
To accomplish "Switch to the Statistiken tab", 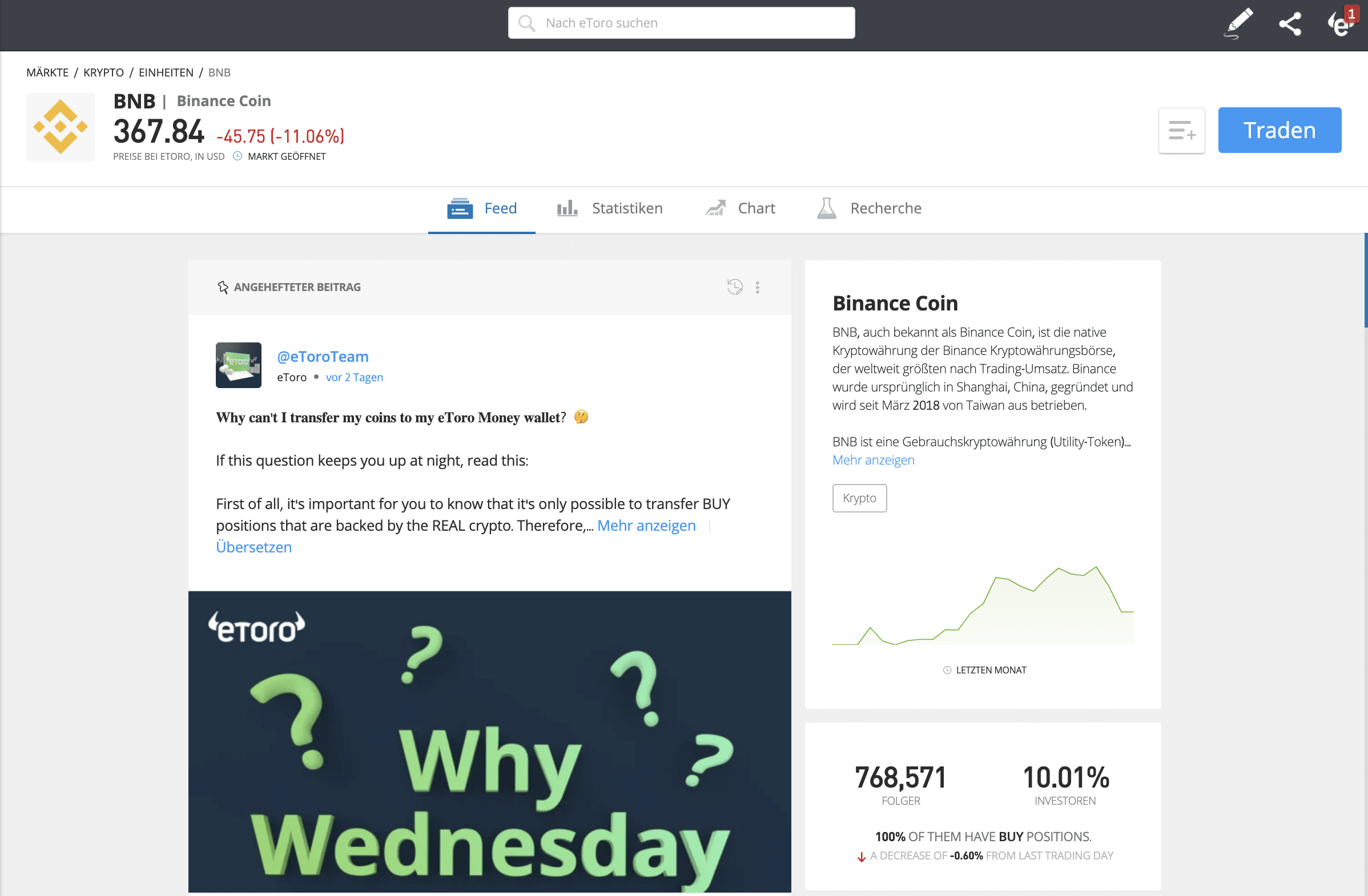I will 610,208.
